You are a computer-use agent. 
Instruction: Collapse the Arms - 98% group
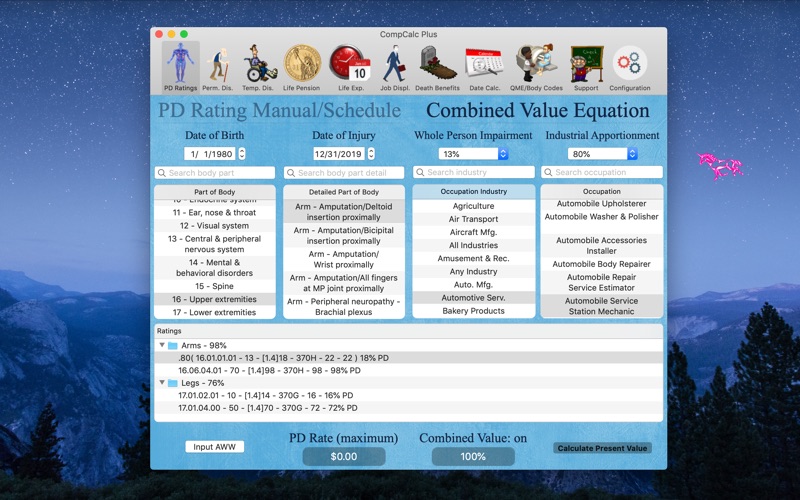(x=162, y=345)
